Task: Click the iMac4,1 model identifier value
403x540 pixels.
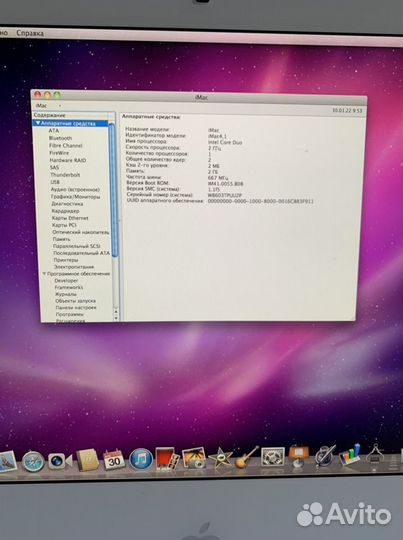Action: 217,136
